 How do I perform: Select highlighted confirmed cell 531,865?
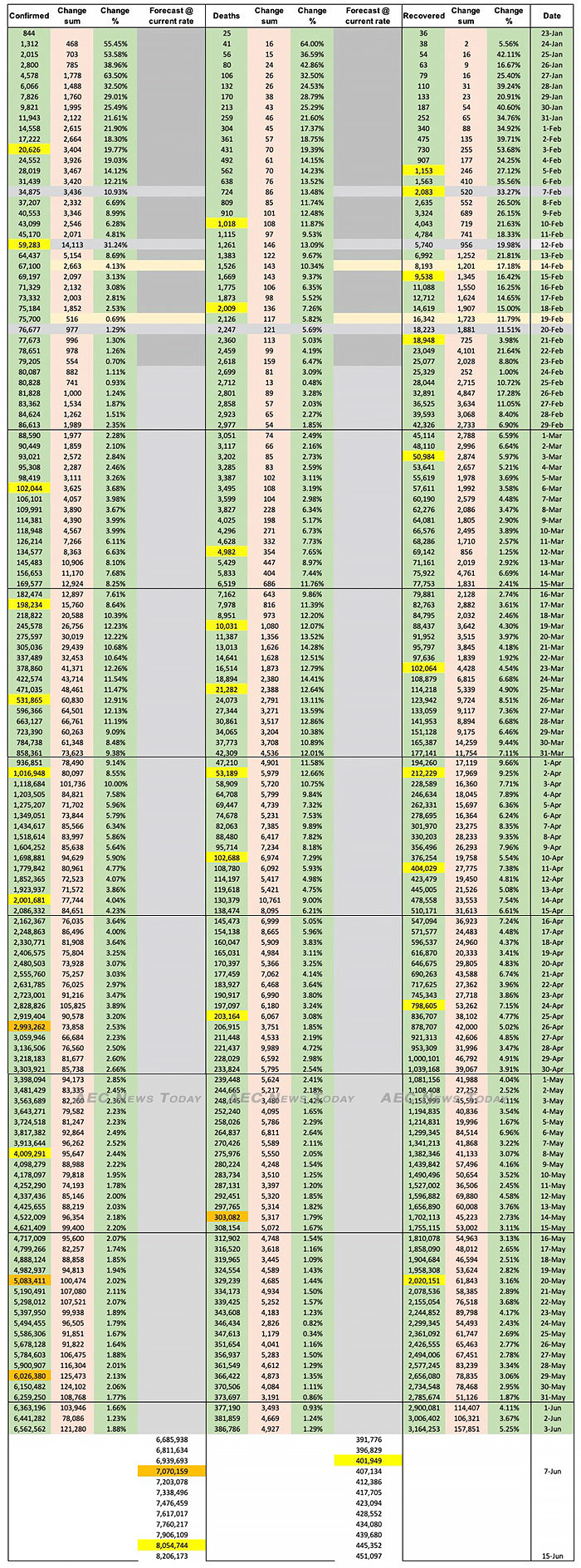29,699
